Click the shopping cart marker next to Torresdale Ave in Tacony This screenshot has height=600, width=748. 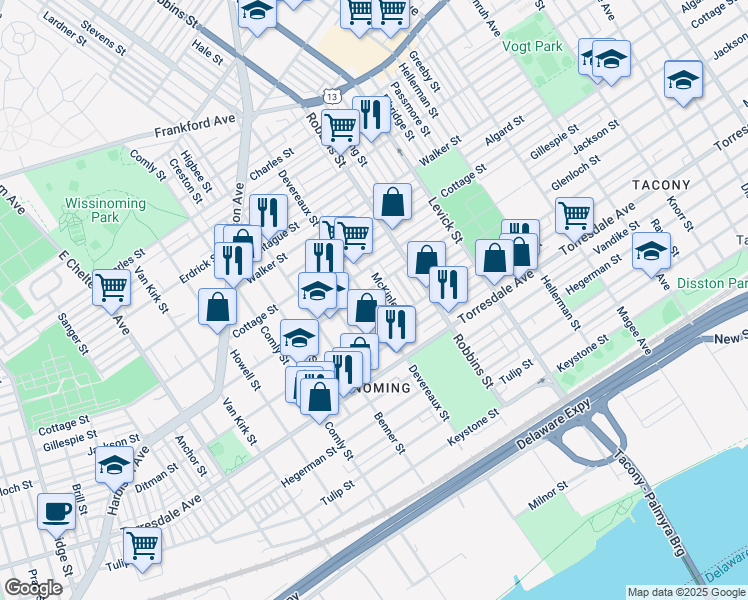click(x=574, y=217)
